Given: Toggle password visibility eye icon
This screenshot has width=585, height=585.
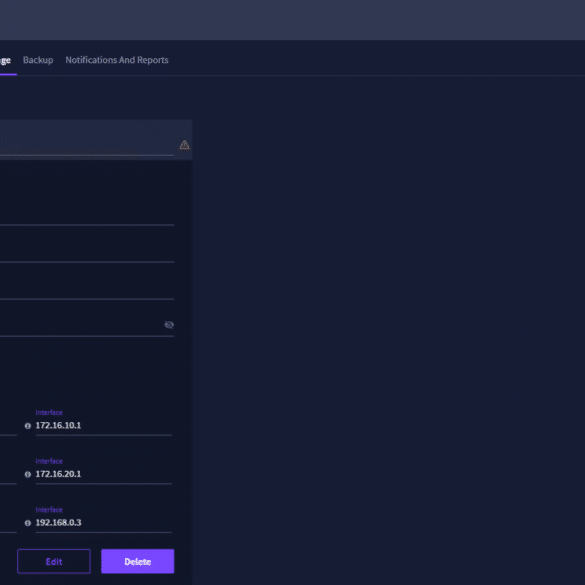Looking at the screenshot, I should 169,325.
